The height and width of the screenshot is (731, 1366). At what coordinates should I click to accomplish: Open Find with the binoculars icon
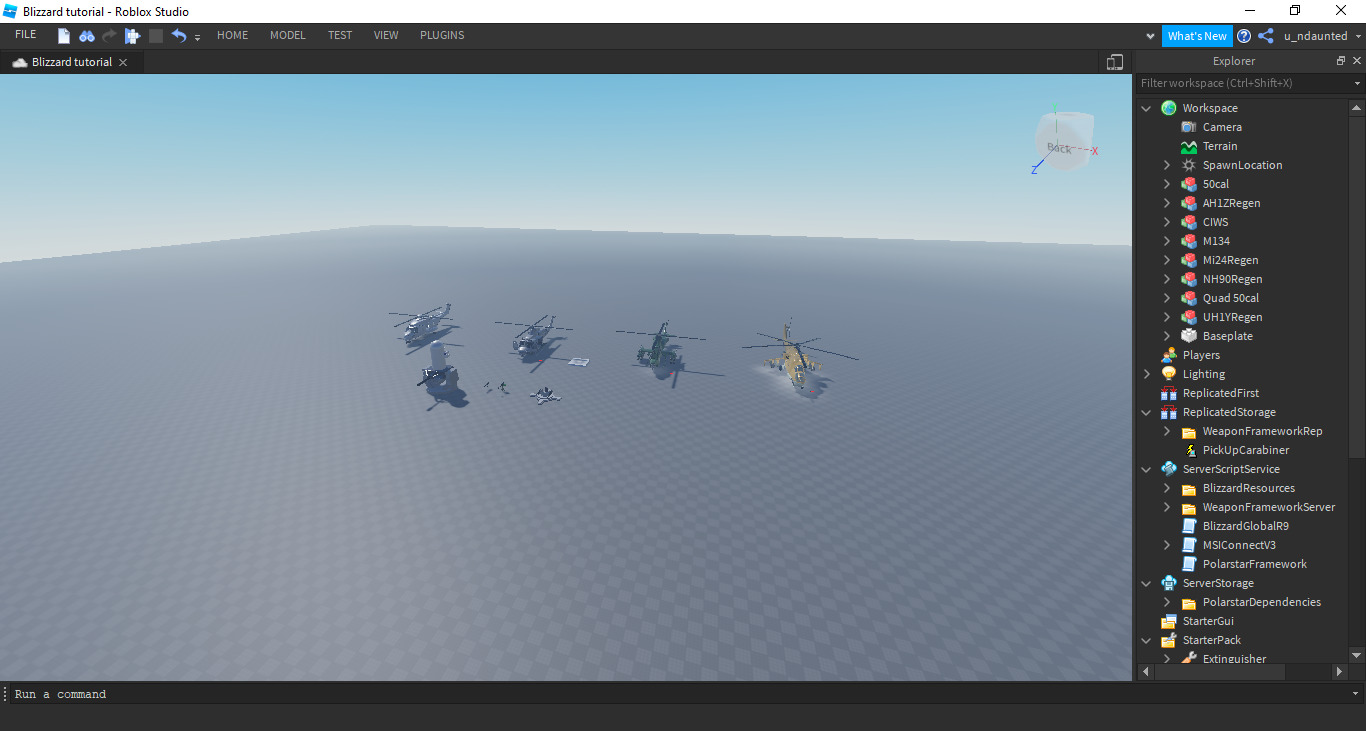point(87,36)
